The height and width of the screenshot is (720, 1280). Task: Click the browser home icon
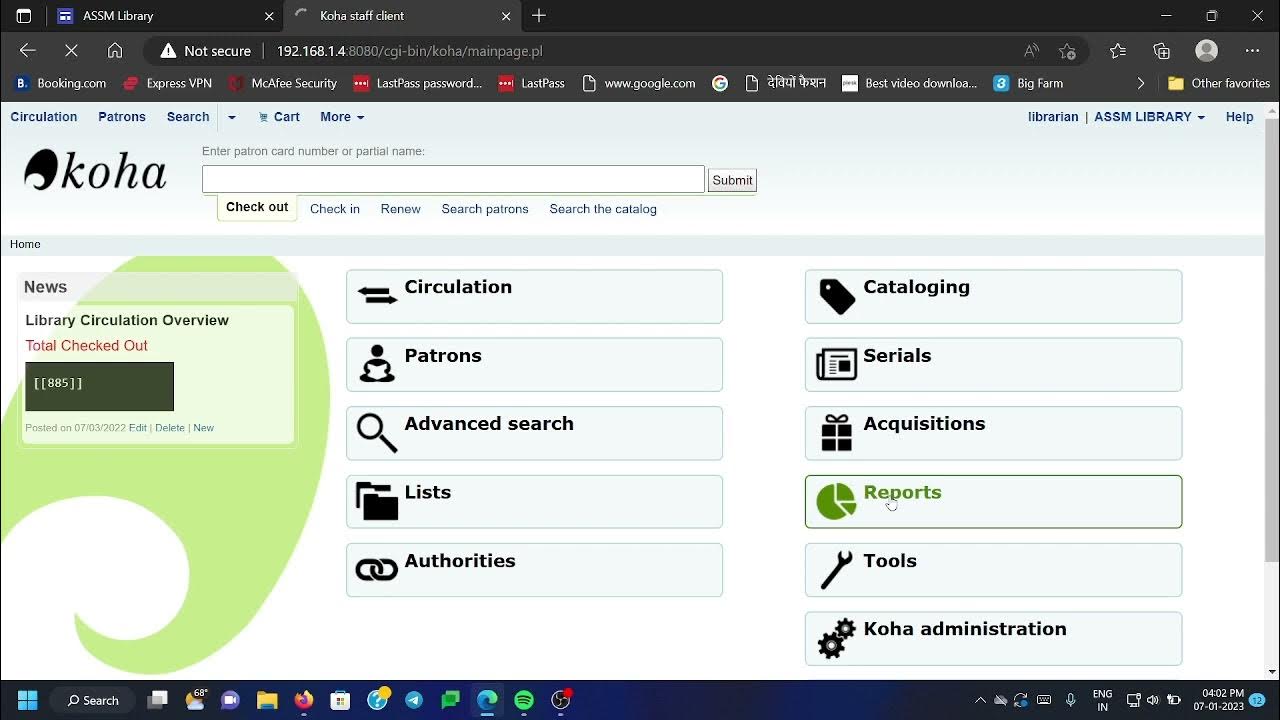115,51
